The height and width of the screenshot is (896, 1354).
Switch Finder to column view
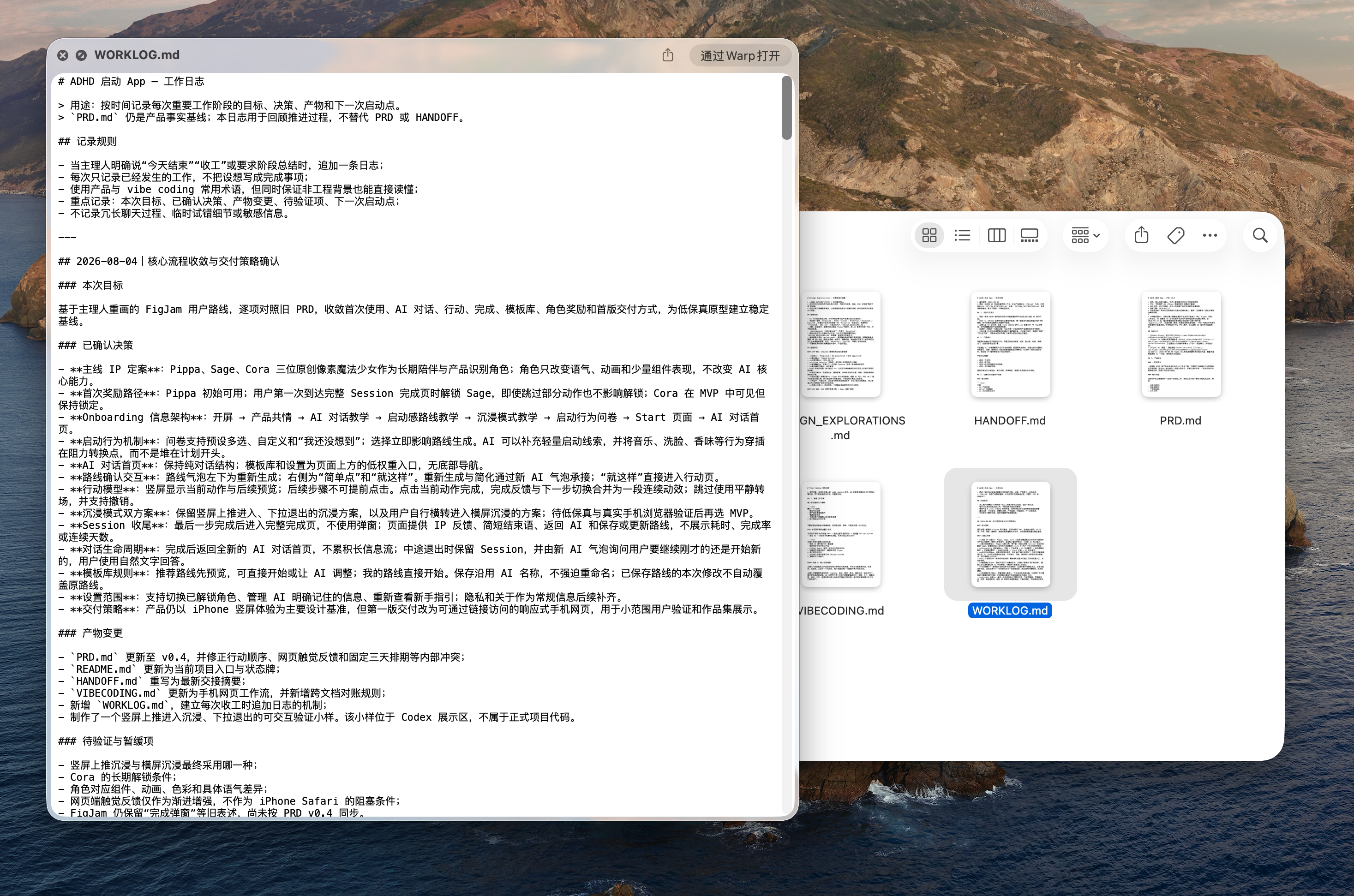[x=996, y=235]
